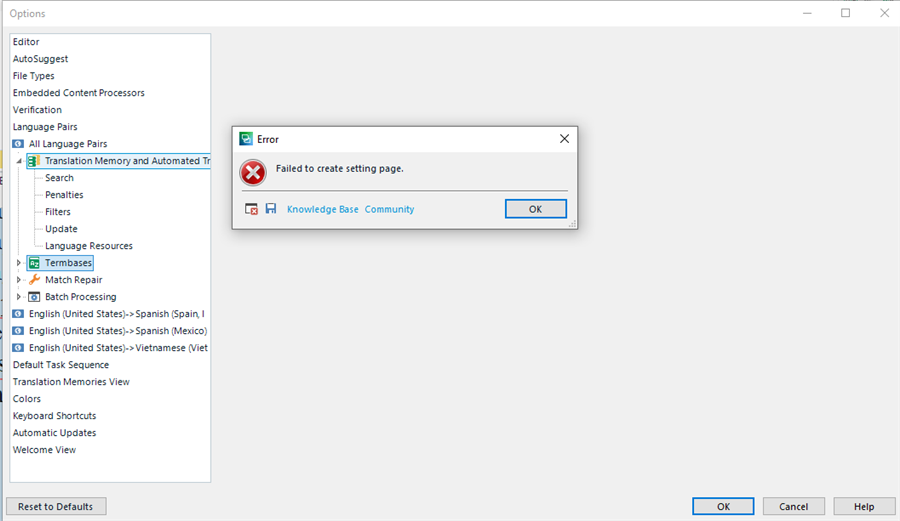Select Verification in the tree

37,110
